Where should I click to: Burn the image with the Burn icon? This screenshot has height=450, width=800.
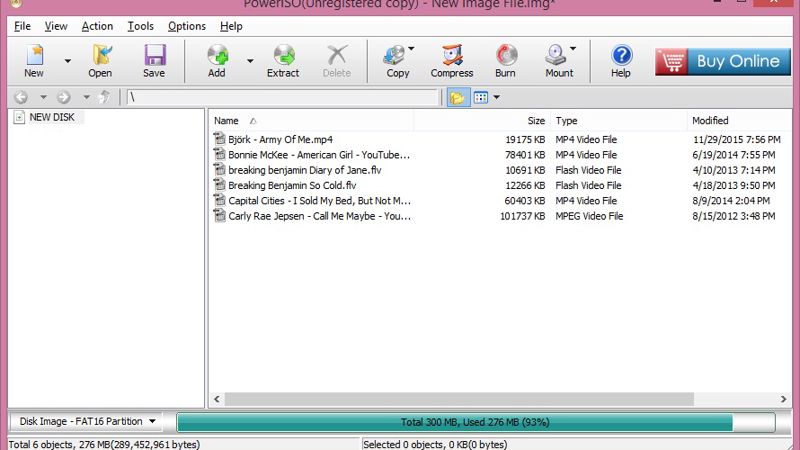(506, 55)
